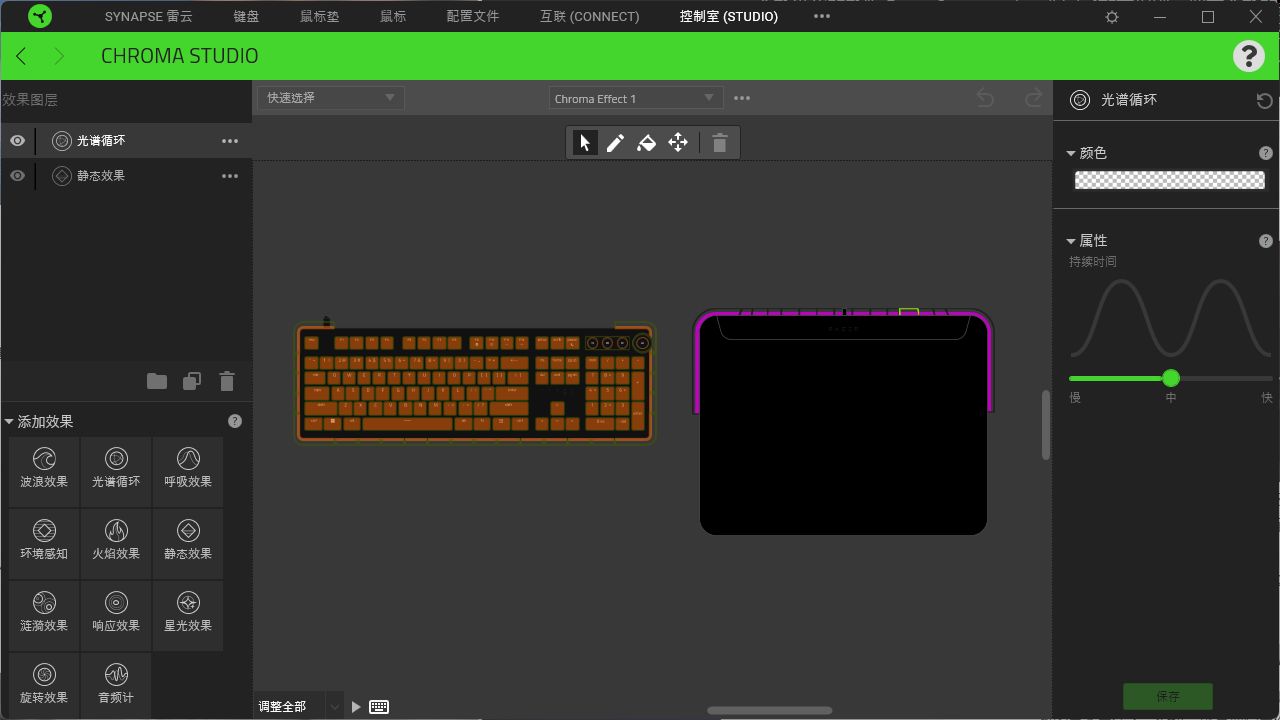
Task: Show more tabs via top ellipsis
Action: [x=822, y=16]
